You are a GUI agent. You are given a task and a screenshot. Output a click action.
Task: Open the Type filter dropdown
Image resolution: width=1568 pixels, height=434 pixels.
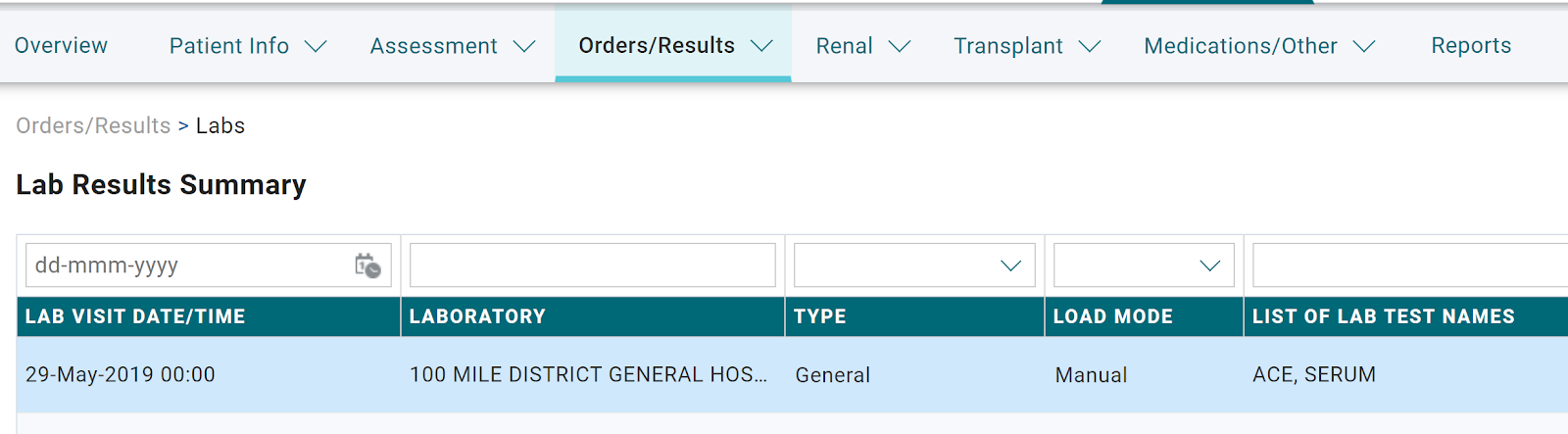click(x=914, y=265)
